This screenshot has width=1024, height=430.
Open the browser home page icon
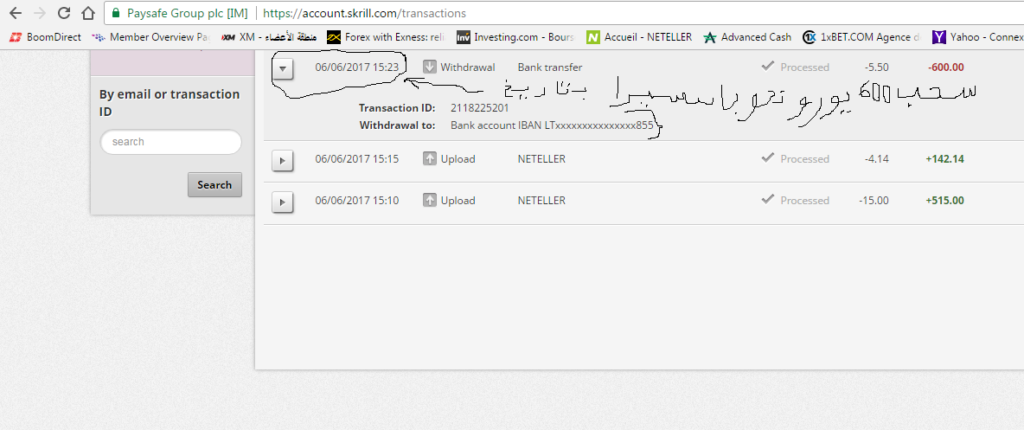pyautogui.click(x=88, y=14)
